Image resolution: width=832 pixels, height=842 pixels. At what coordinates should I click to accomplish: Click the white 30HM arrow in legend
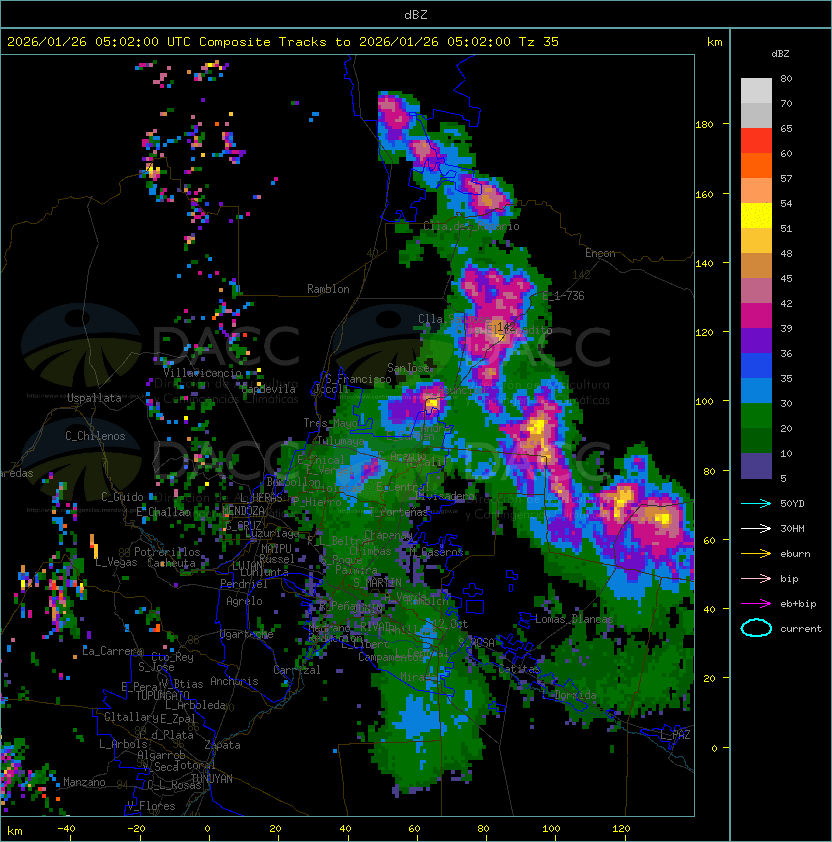click(756, 529)
